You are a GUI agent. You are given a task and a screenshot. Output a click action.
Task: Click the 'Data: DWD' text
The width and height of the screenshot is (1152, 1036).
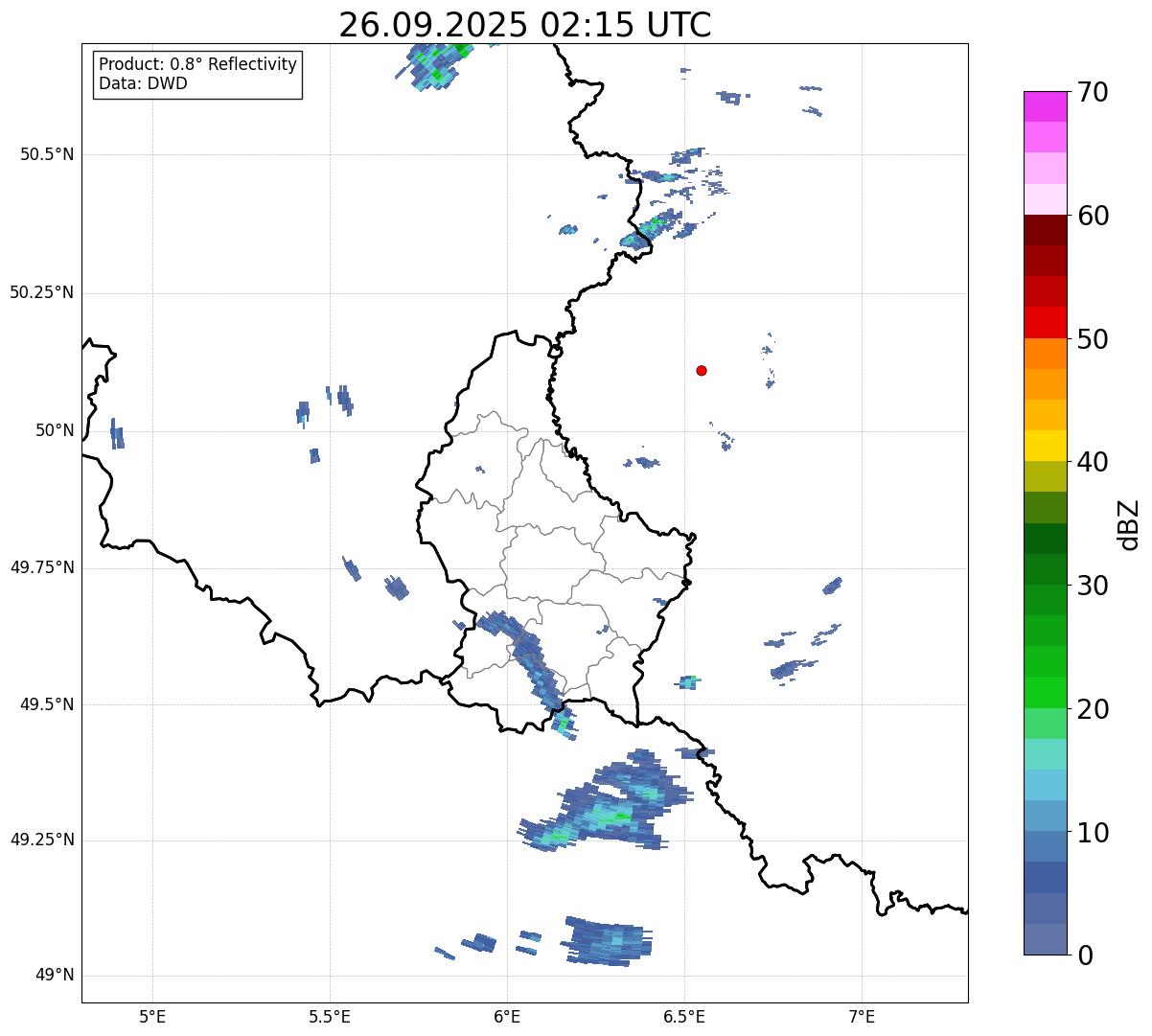click(x=143, y=83)
